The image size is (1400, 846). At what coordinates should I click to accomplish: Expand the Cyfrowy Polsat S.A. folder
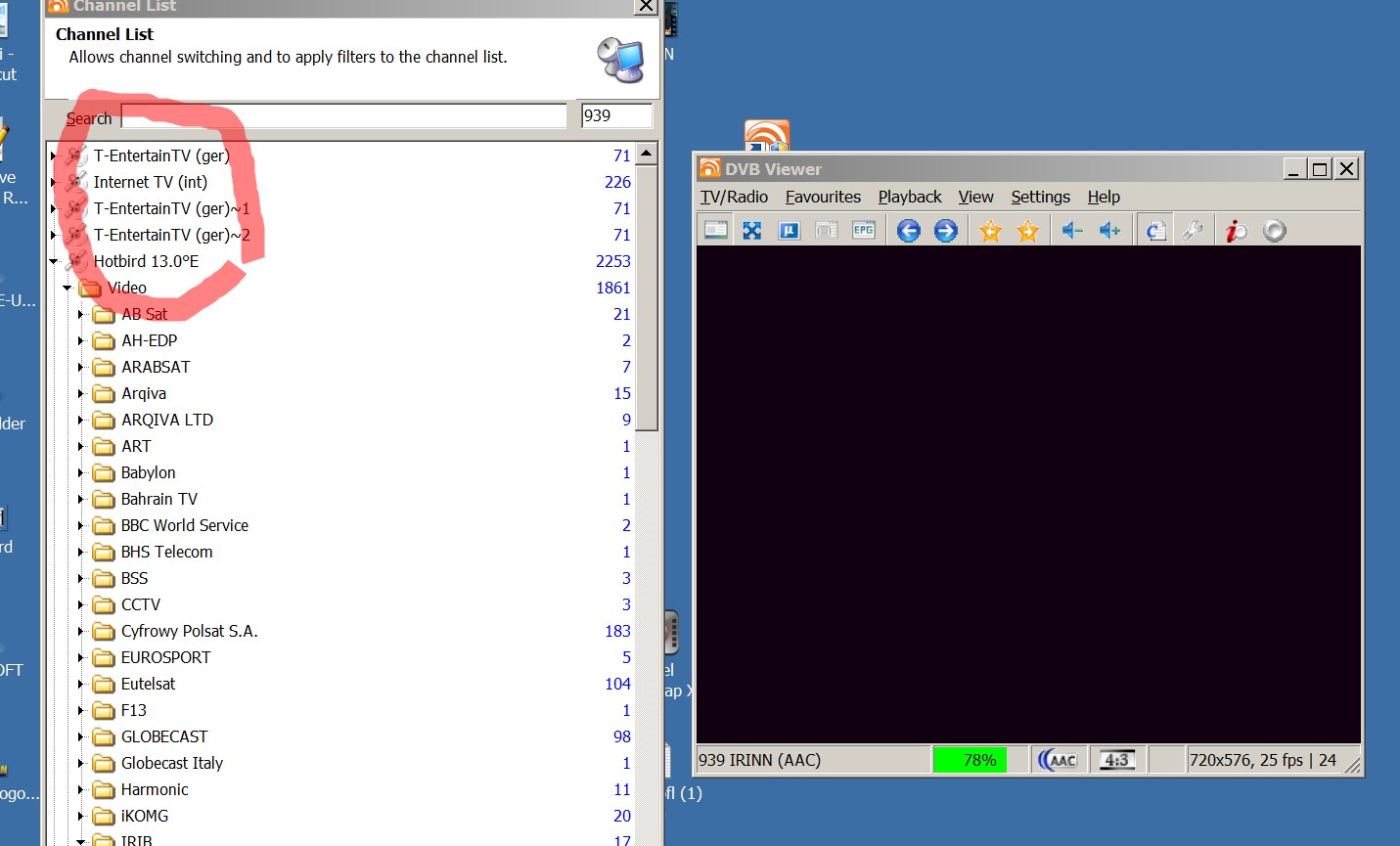pos(81,632)
